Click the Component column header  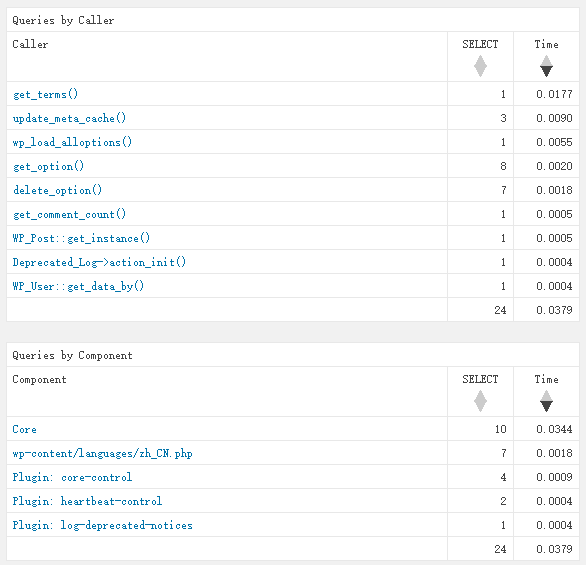pyautogui.click(x=39, y=379)
